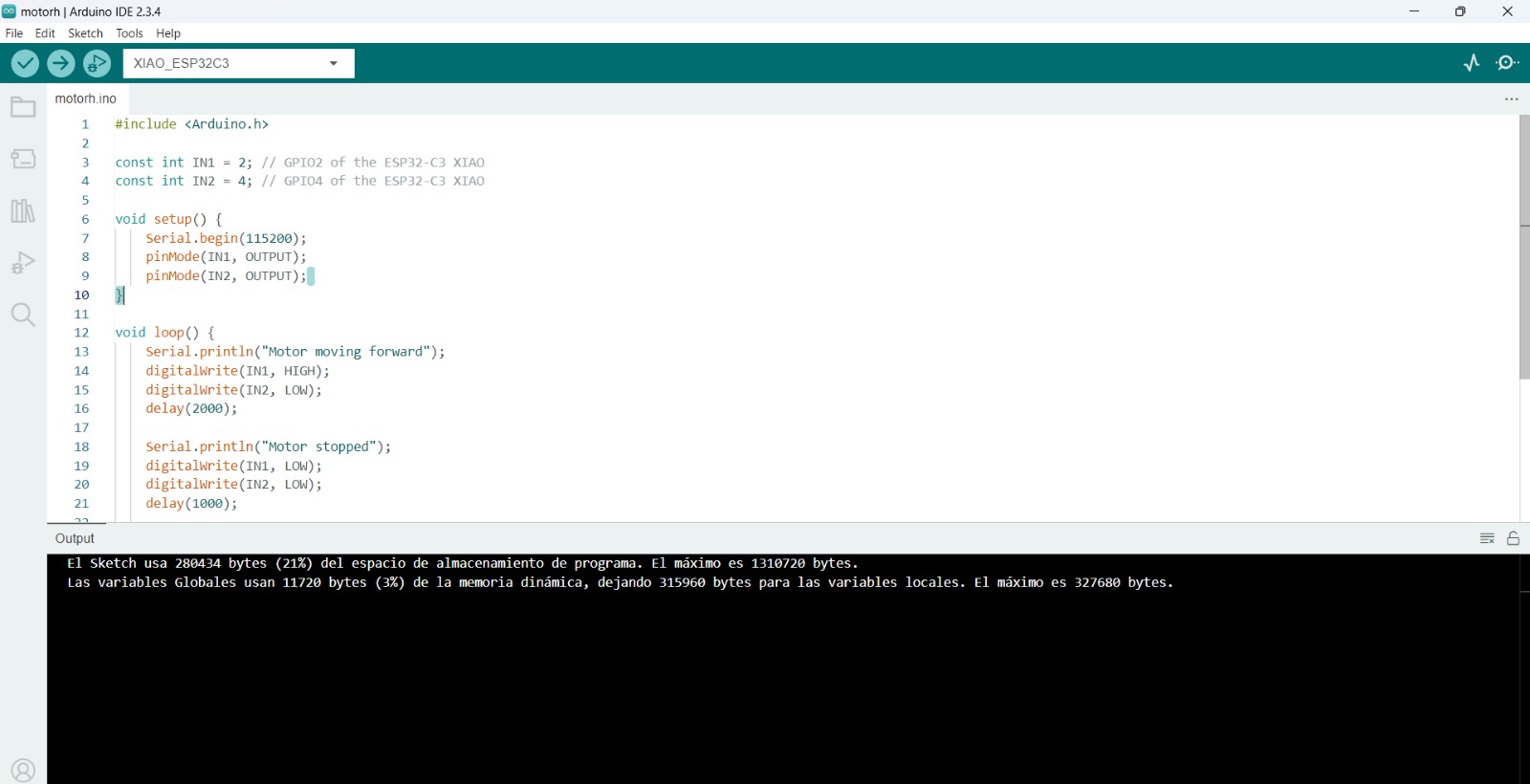The height and width of the screenshot is (784, 1530).
Task: Click the 'void setup() {' line
Action: [168, 219]
